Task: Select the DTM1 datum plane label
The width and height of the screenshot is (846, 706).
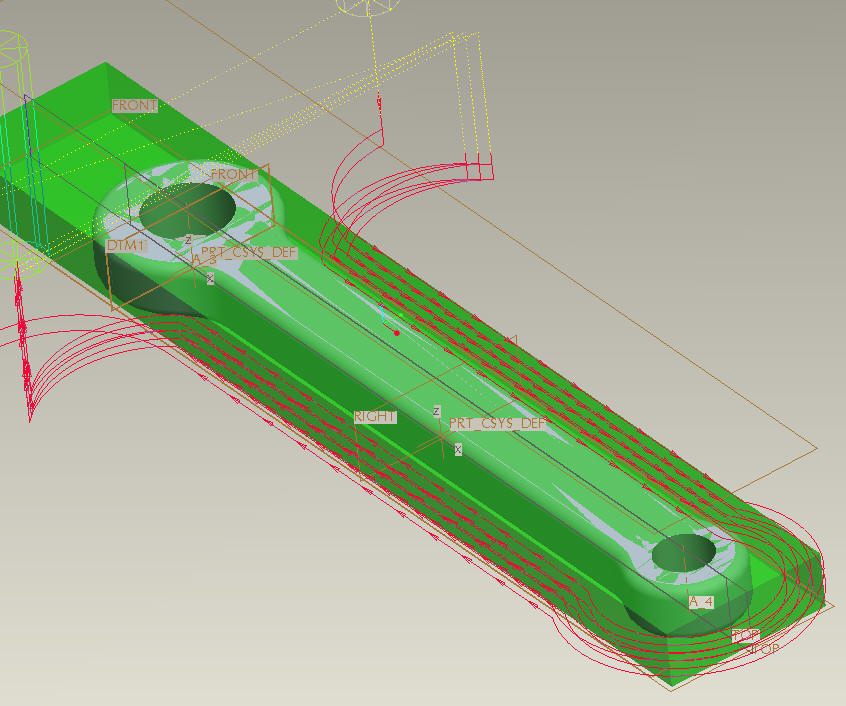Action: [x=127, y=246]
